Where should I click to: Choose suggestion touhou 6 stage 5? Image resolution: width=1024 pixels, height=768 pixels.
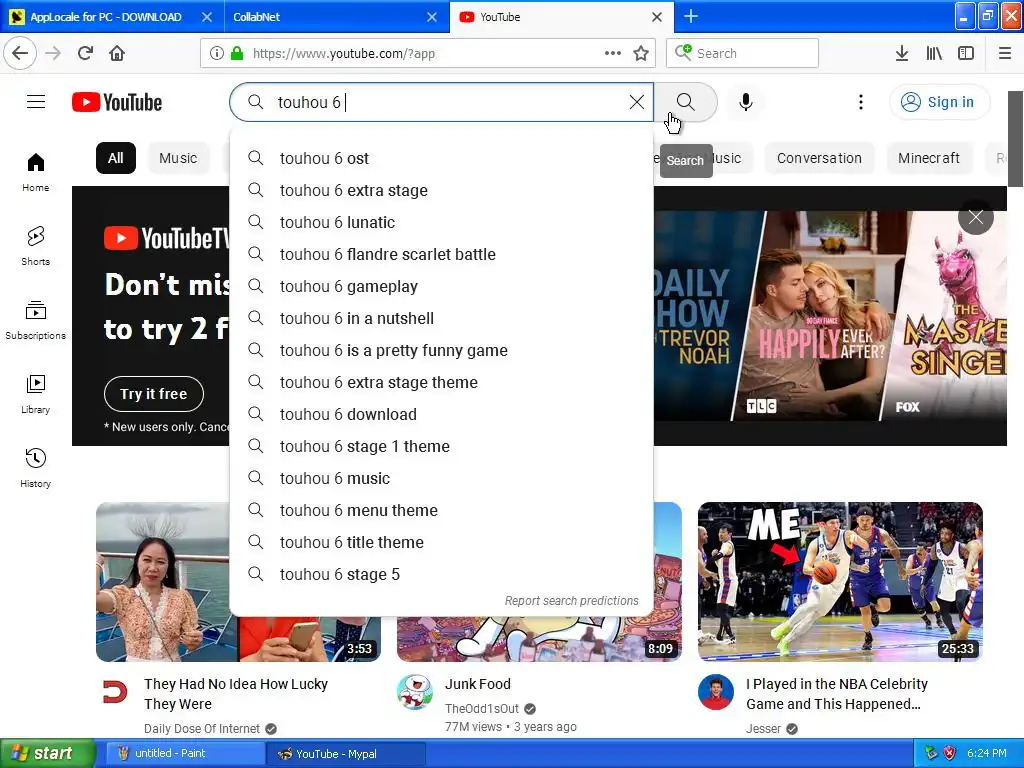[x=441, y=575]
